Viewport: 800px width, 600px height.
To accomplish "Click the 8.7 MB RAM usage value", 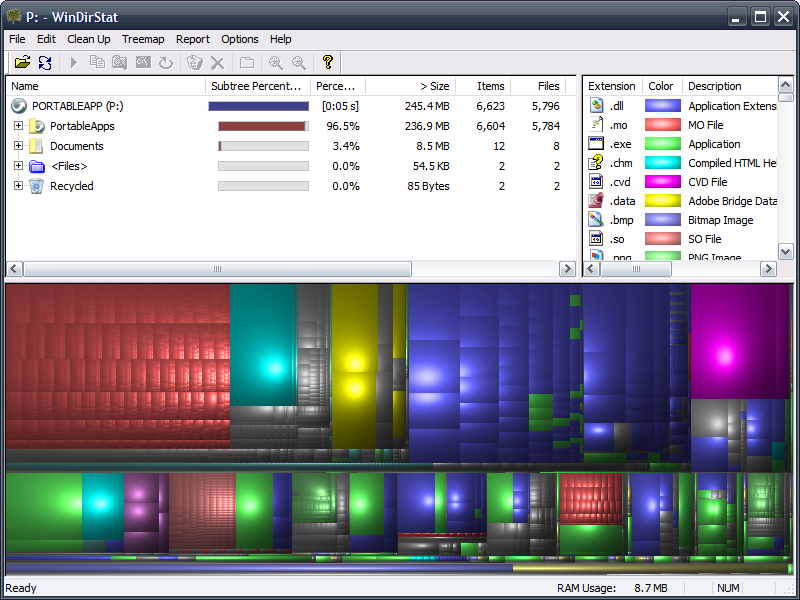I will 651,588.
